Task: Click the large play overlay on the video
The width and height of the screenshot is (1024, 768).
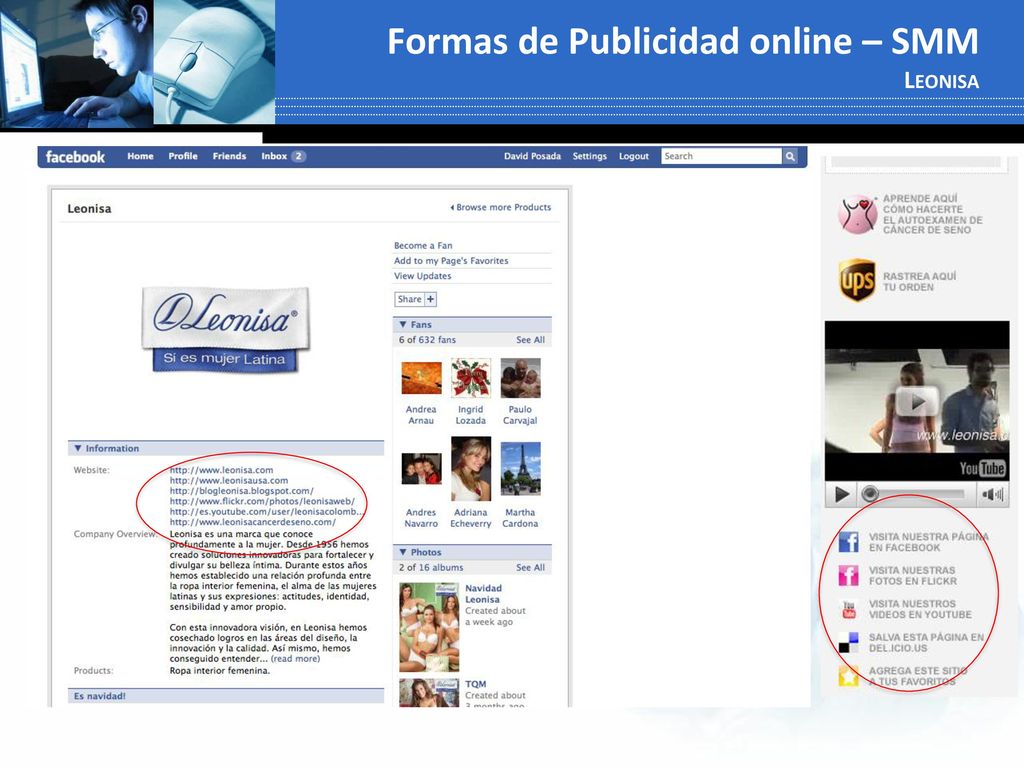Action: [x=917, y=402]
